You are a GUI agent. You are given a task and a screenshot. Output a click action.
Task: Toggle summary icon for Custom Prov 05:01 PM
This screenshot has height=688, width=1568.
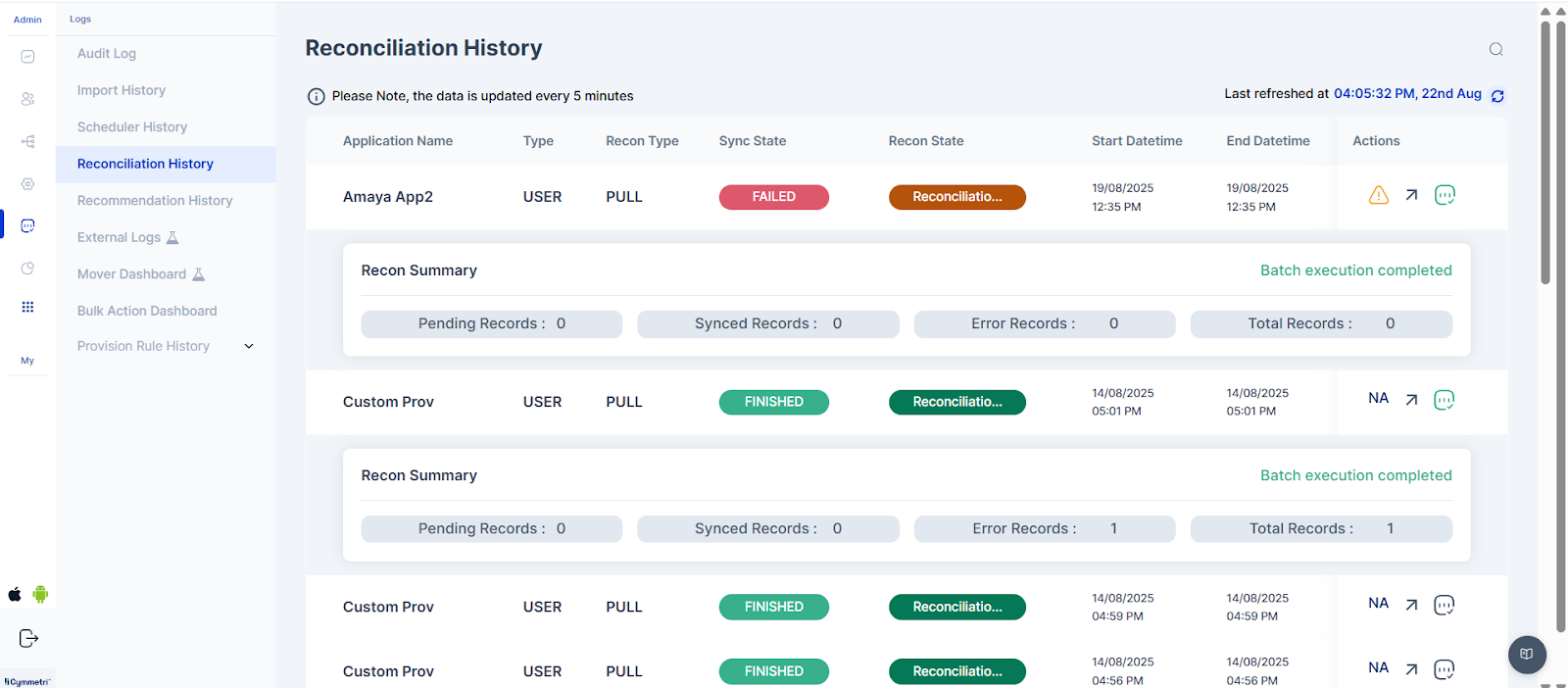(1445, 400)
